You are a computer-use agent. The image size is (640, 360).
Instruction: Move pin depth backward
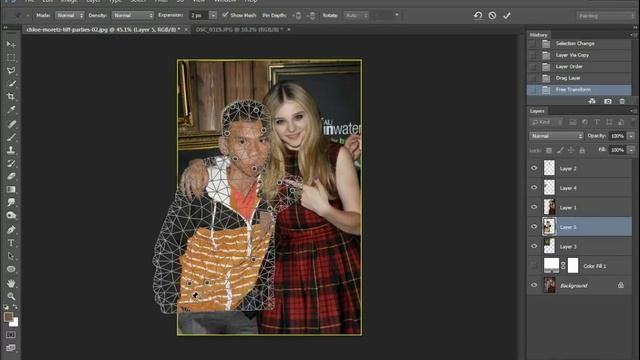312,16
